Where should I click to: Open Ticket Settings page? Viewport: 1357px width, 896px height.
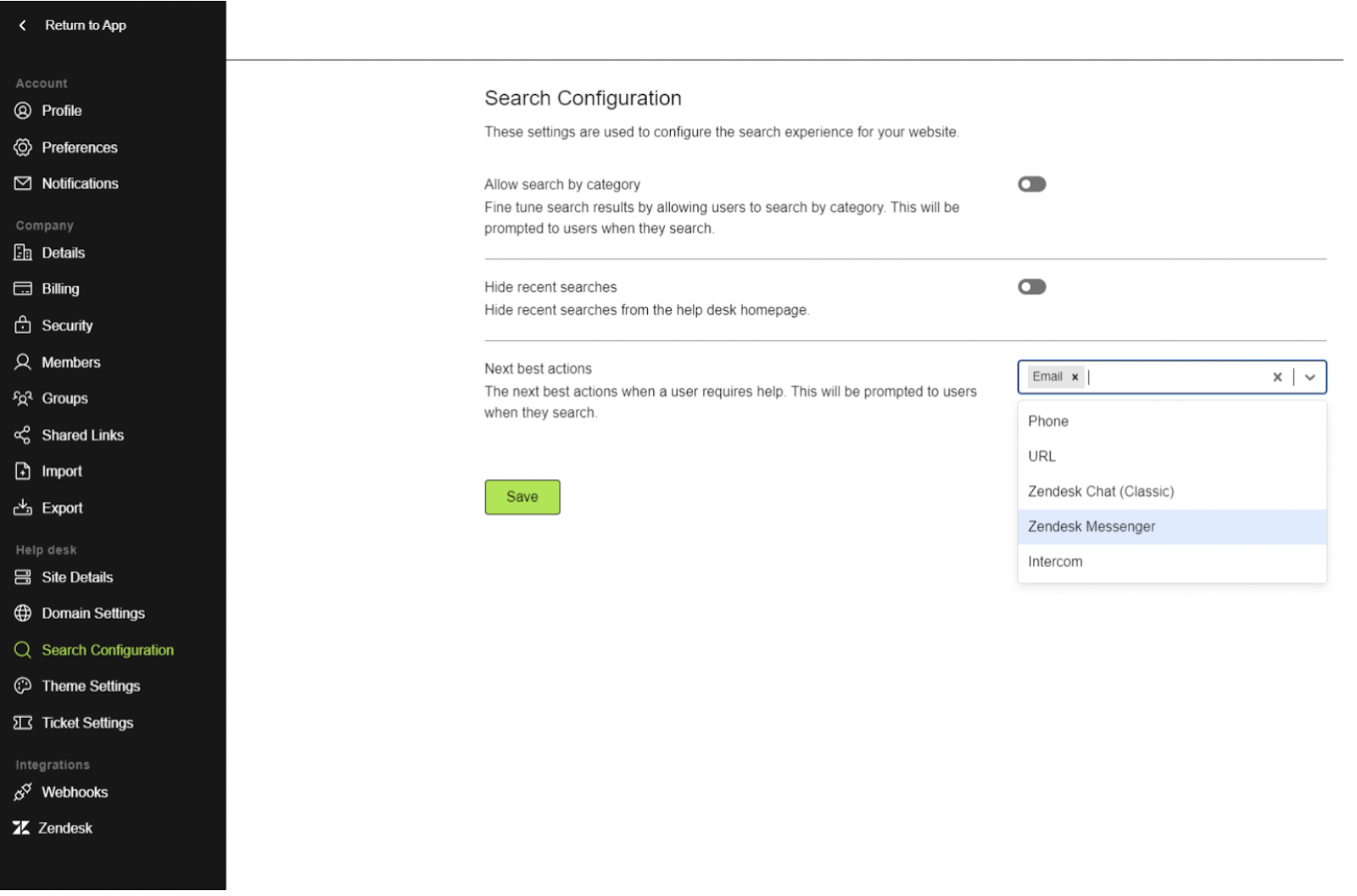click(x=88, y=724)
